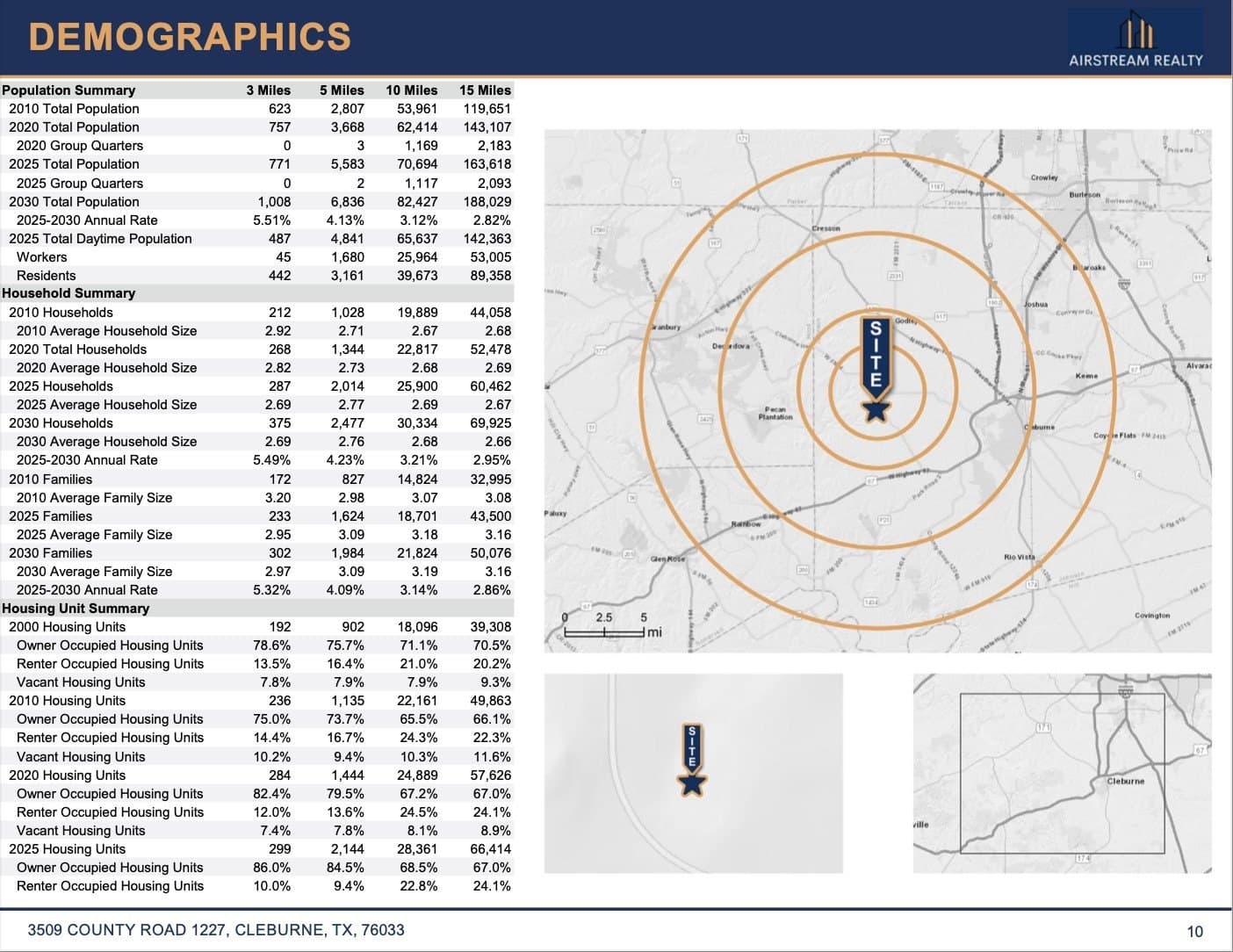Select the 2020 Group Quarters row label
1233x952 pixels.
click(79, 145)
